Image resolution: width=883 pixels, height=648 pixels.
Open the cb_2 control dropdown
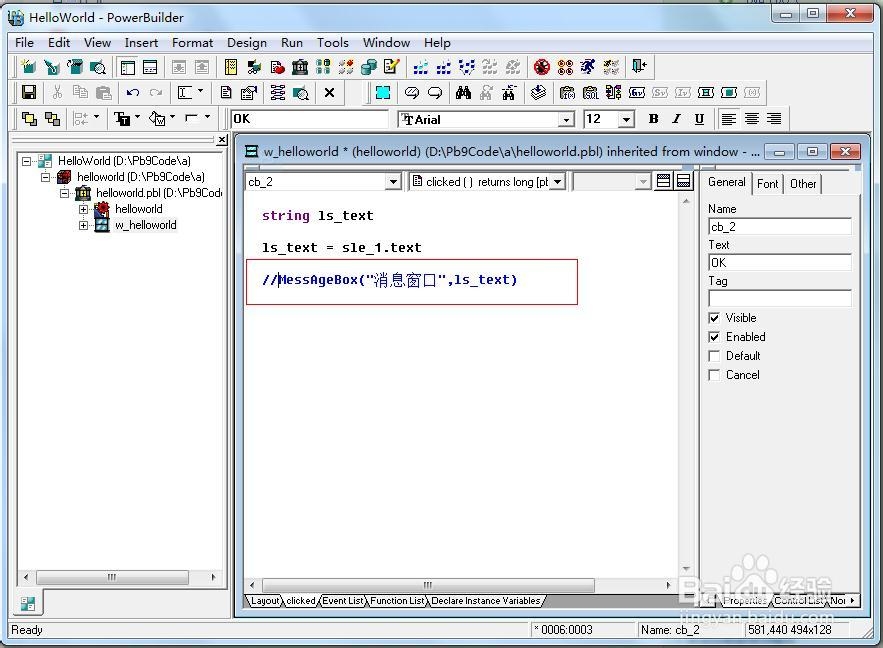tap(393, 181)
